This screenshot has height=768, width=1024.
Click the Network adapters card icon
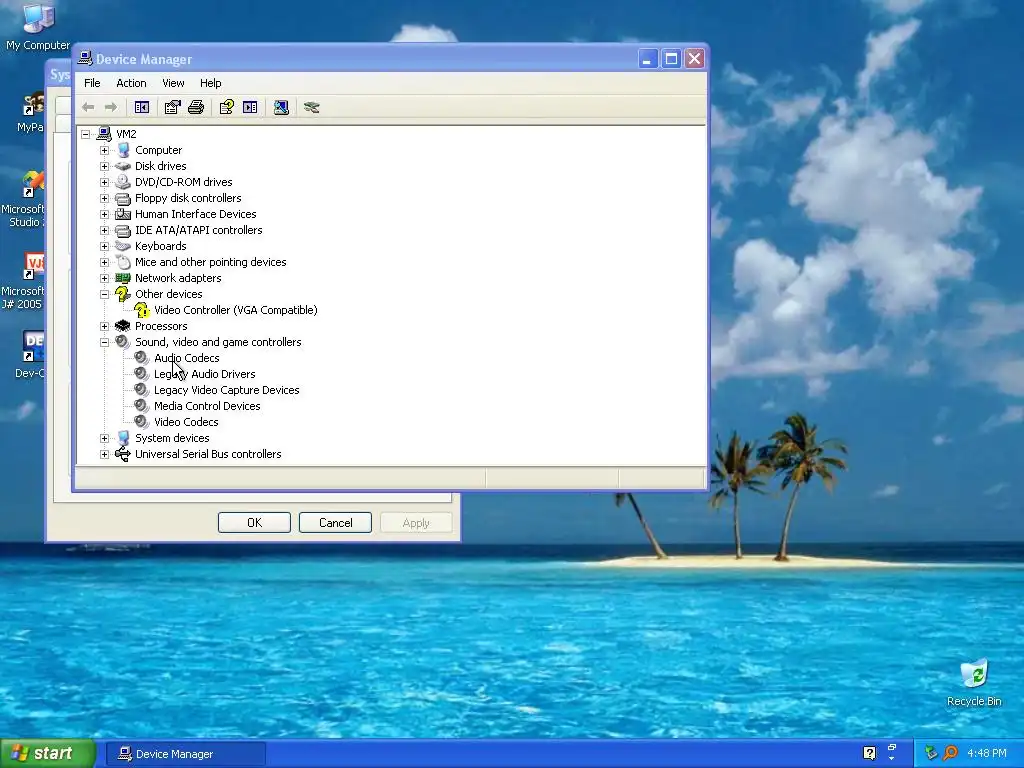[123, 278]
